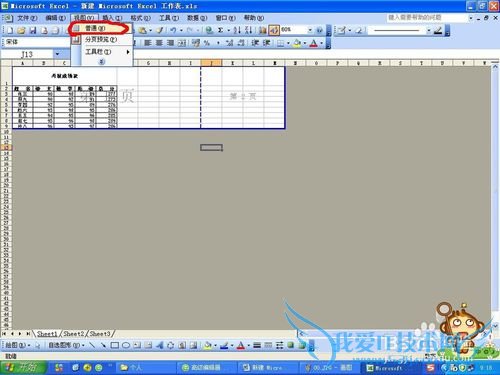Click the New workbook icon
This screenshot has height=375, width=500.
coord(10,31)
